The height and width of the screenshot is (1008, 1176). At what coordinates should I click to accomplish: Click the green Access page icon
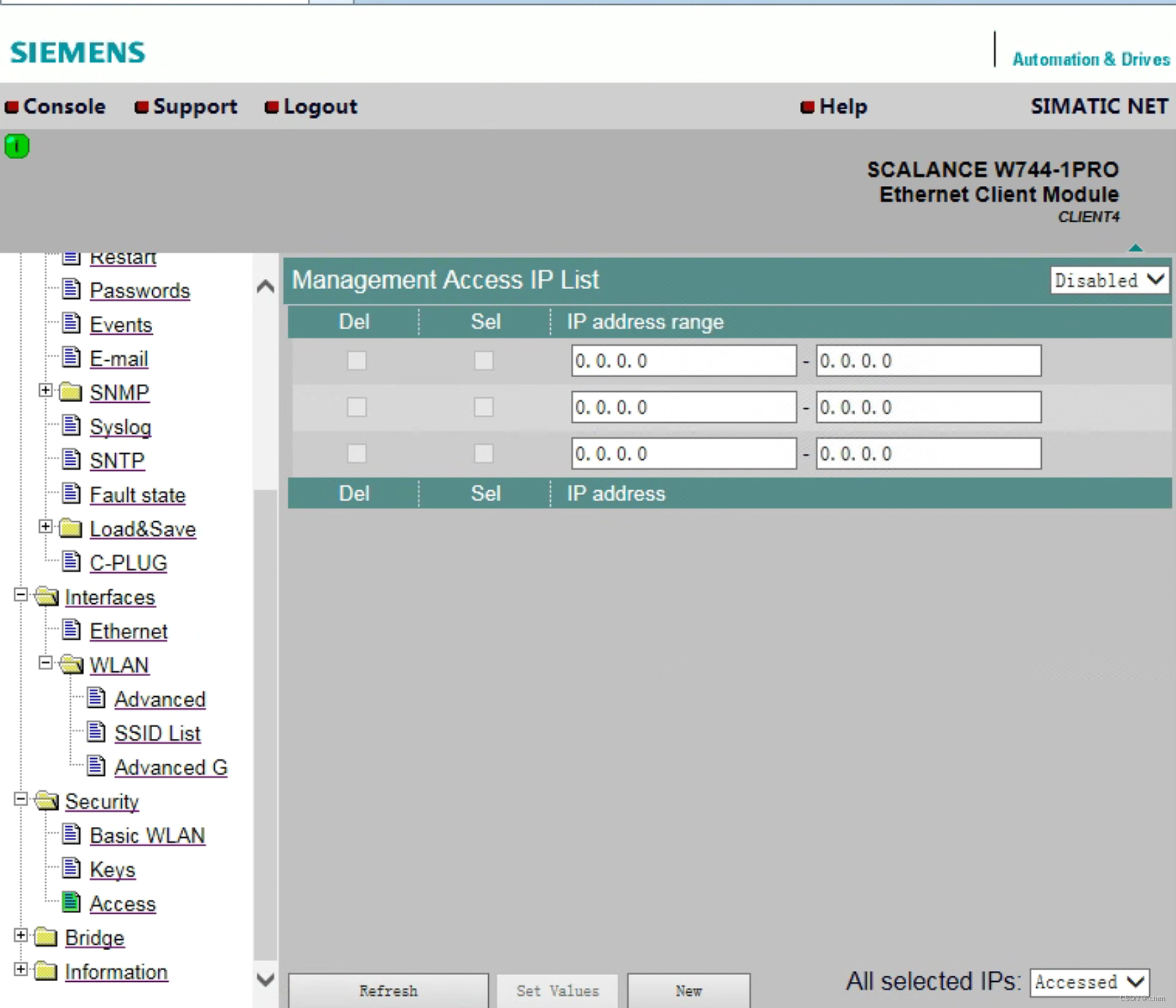(x=71, y=903)
